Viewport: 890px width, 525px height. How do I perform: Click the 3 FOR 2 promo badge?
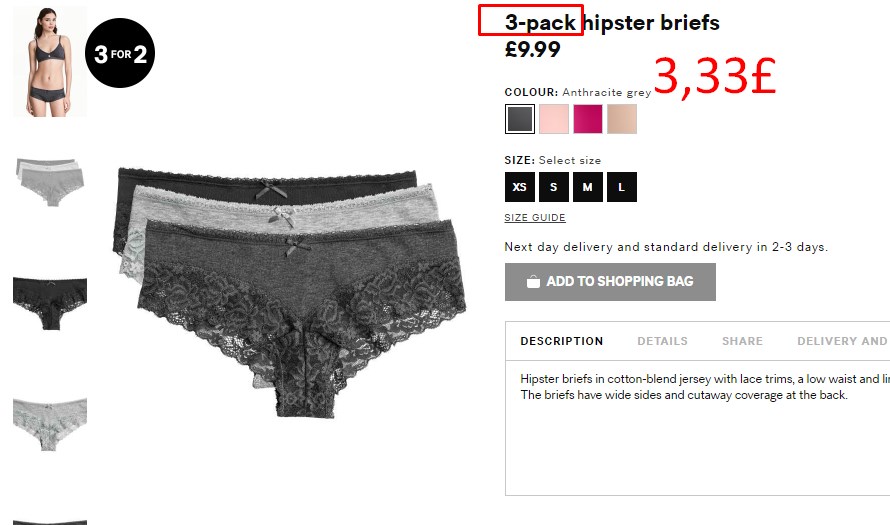(120, 53)
